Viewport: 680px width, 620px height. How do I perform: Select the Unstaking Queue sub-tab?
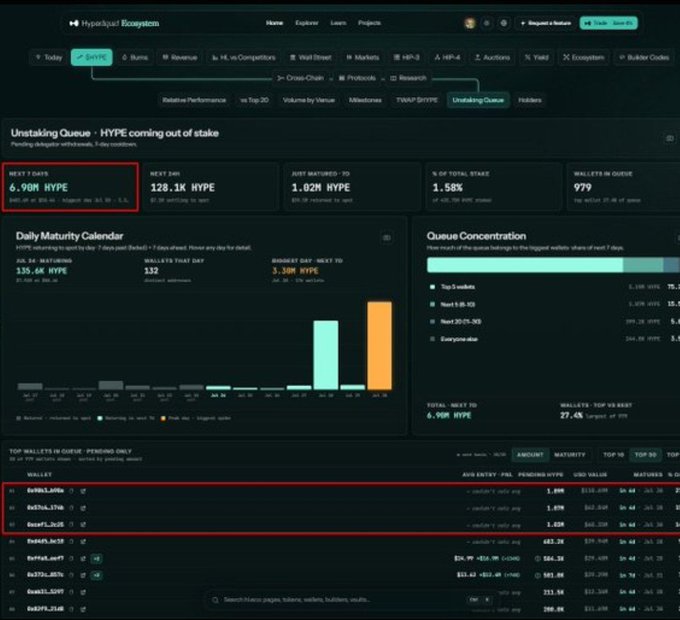pyautogui.click(x=478, y=100)
